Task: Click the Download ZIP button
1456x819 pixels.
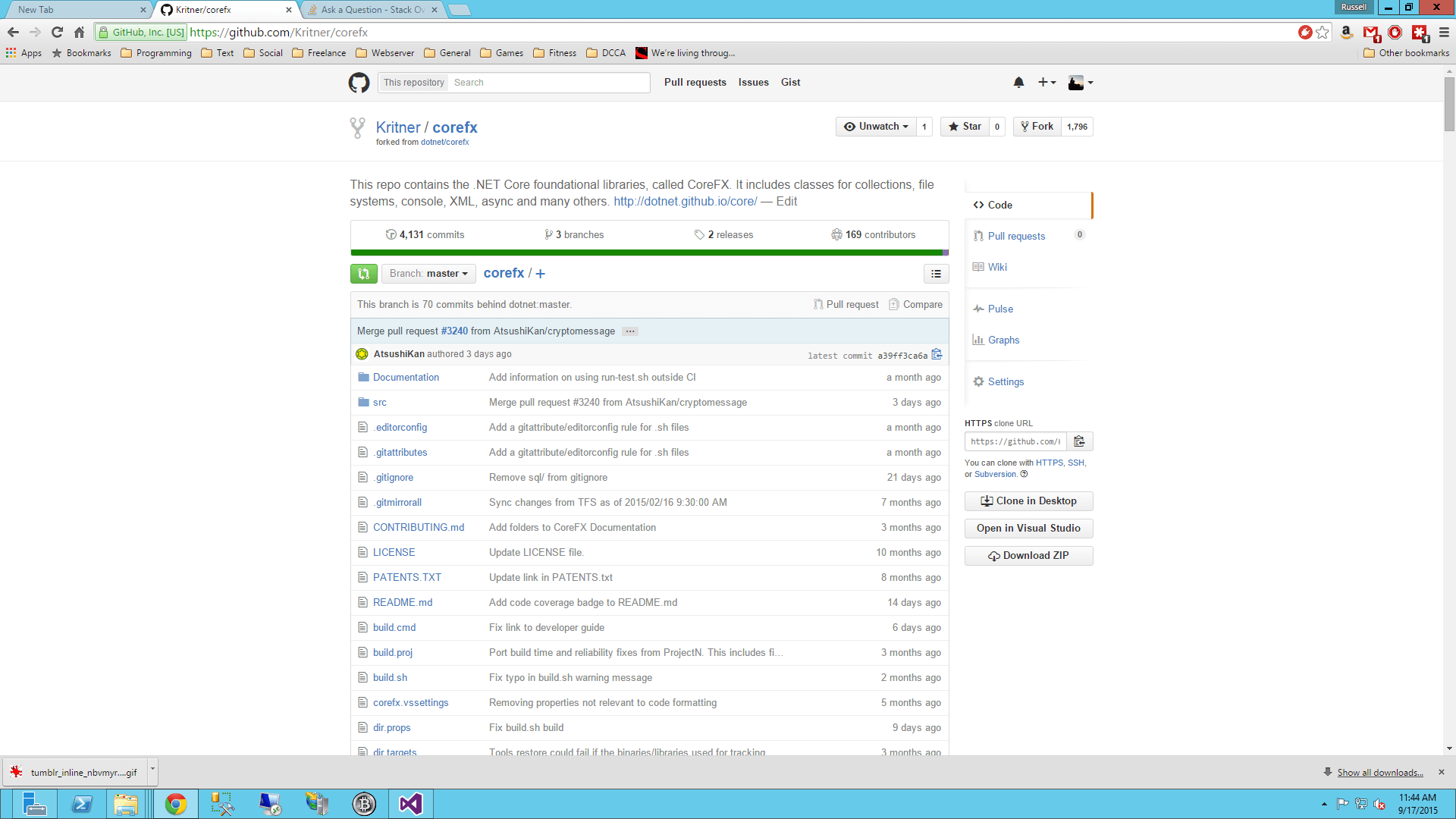Action: [1028, 556]
